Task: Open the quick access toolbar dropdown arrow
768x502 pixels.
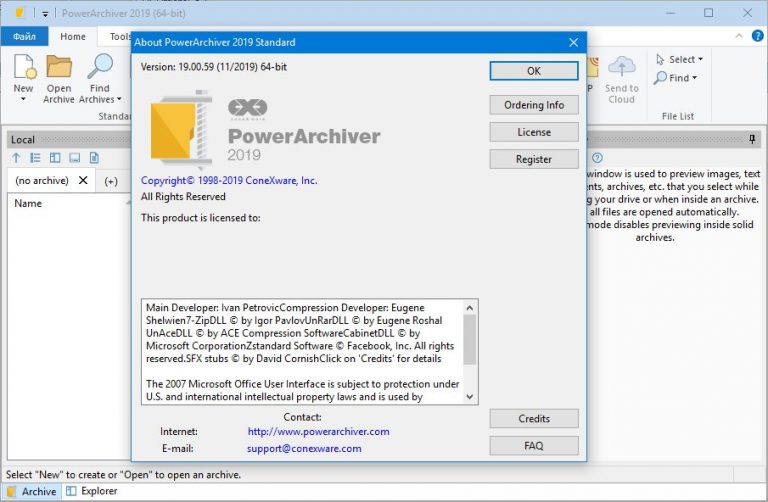Action: tap(45, 14)
